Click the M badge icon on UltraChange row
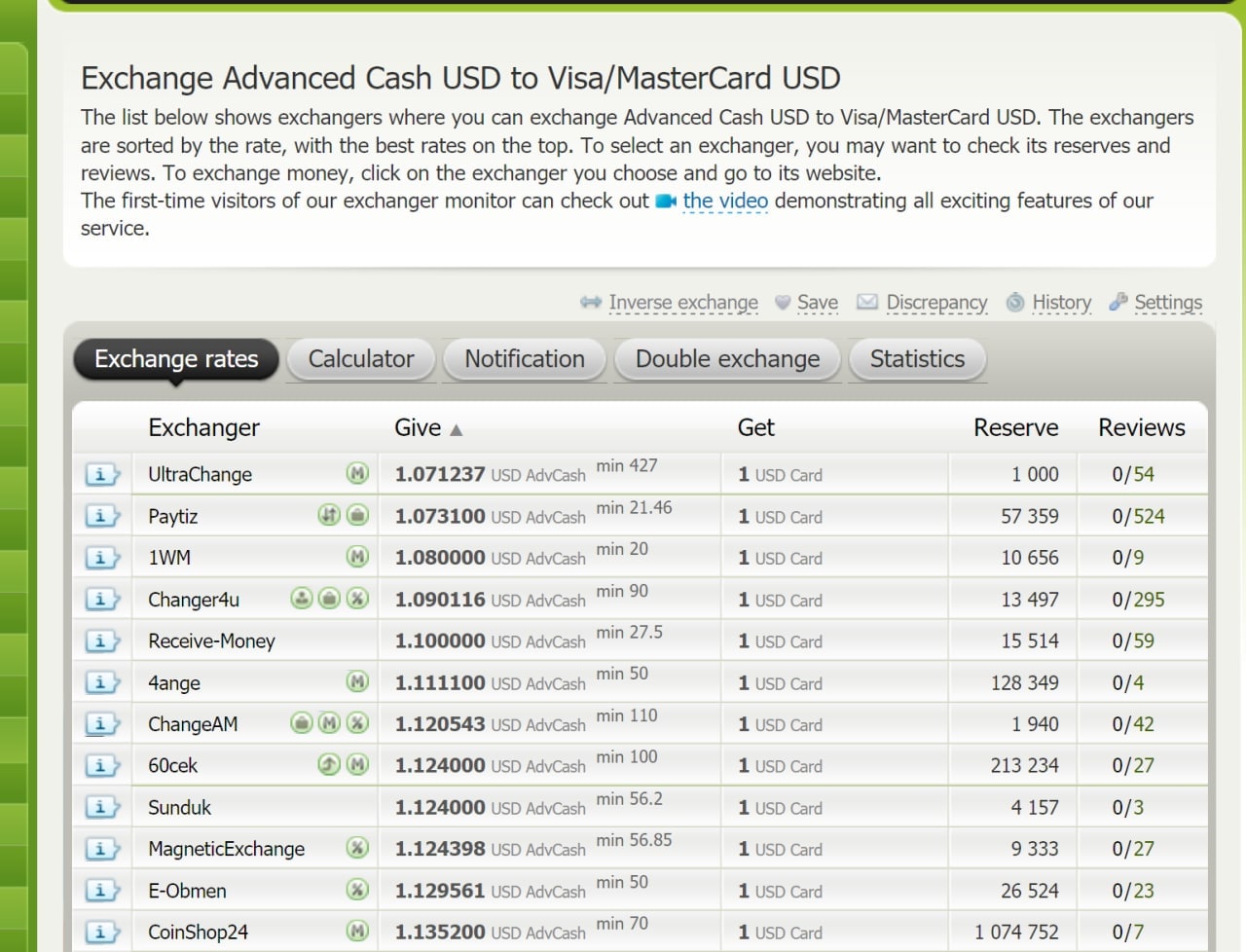Image resolution: width=1246 pixels, height=952 pixels. coord(357,474)
